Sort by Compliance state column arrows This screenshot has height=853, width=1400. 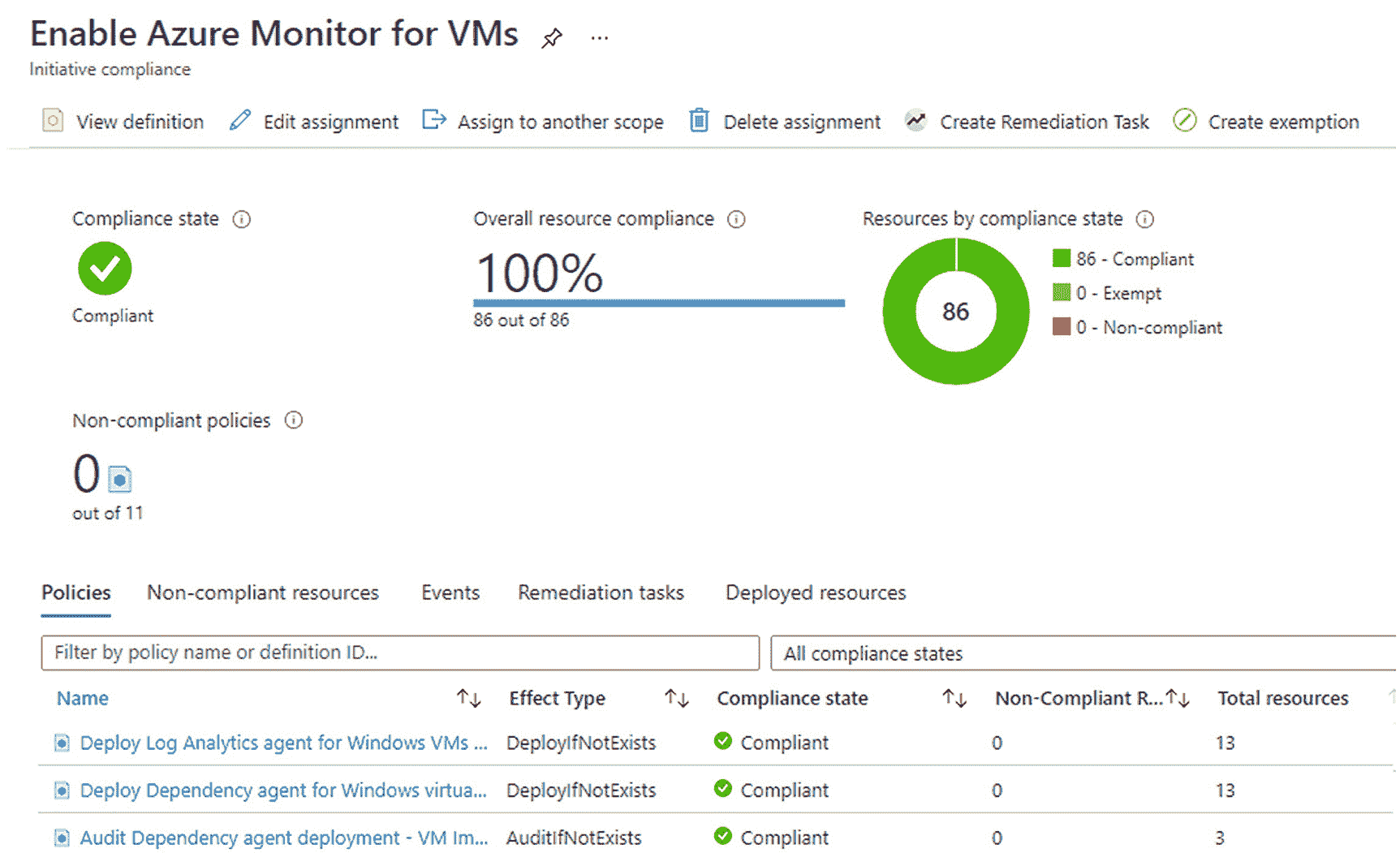tap(954, 698)
